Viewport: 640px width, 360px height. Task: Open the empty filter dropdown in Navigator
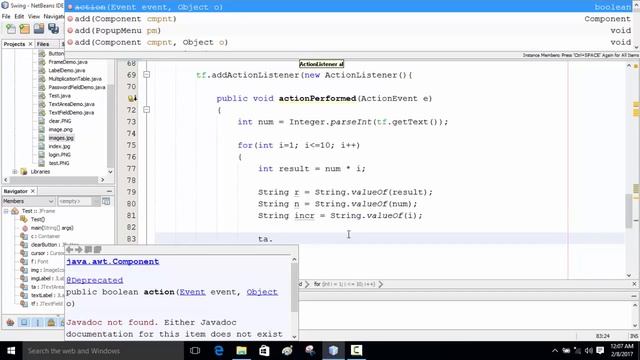(x=78, y=201)
